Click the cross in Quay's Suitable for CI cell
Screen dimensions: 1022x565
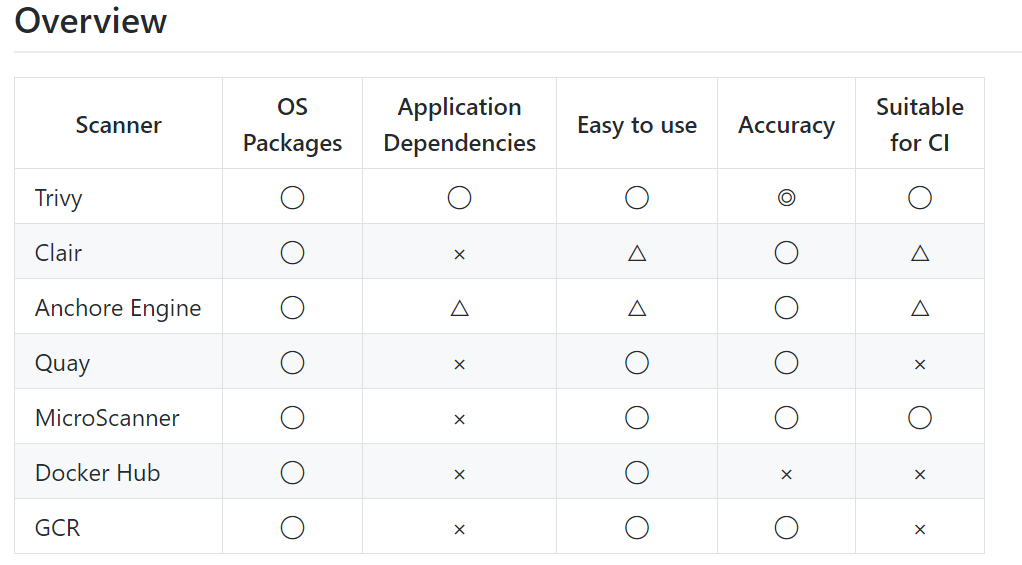tap(920, 364)
